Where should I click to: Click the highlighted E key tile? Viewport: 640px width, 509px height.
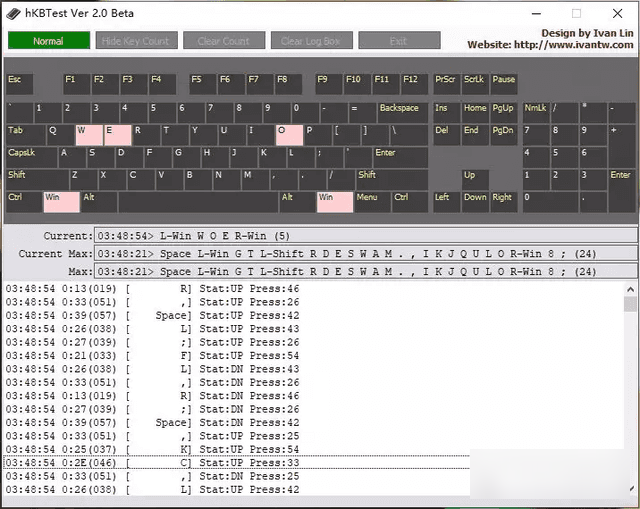[118, 135]
